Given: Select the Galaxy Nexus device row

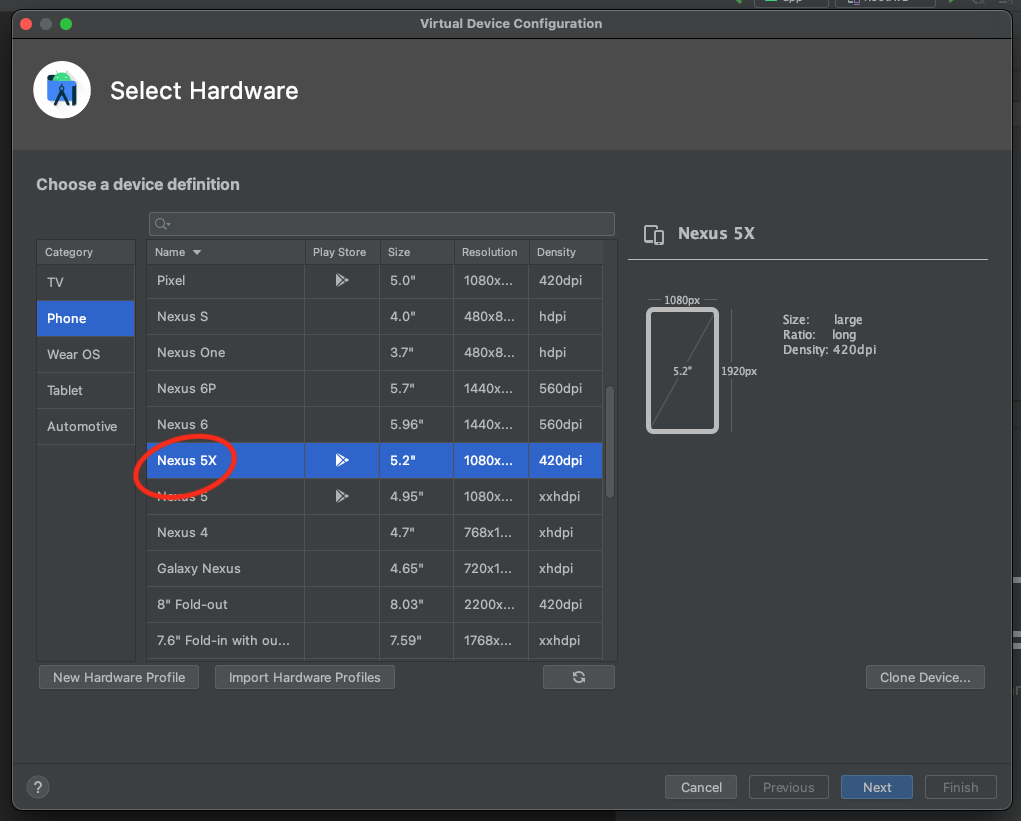Looking at the screenshot, I should [374, 568].
